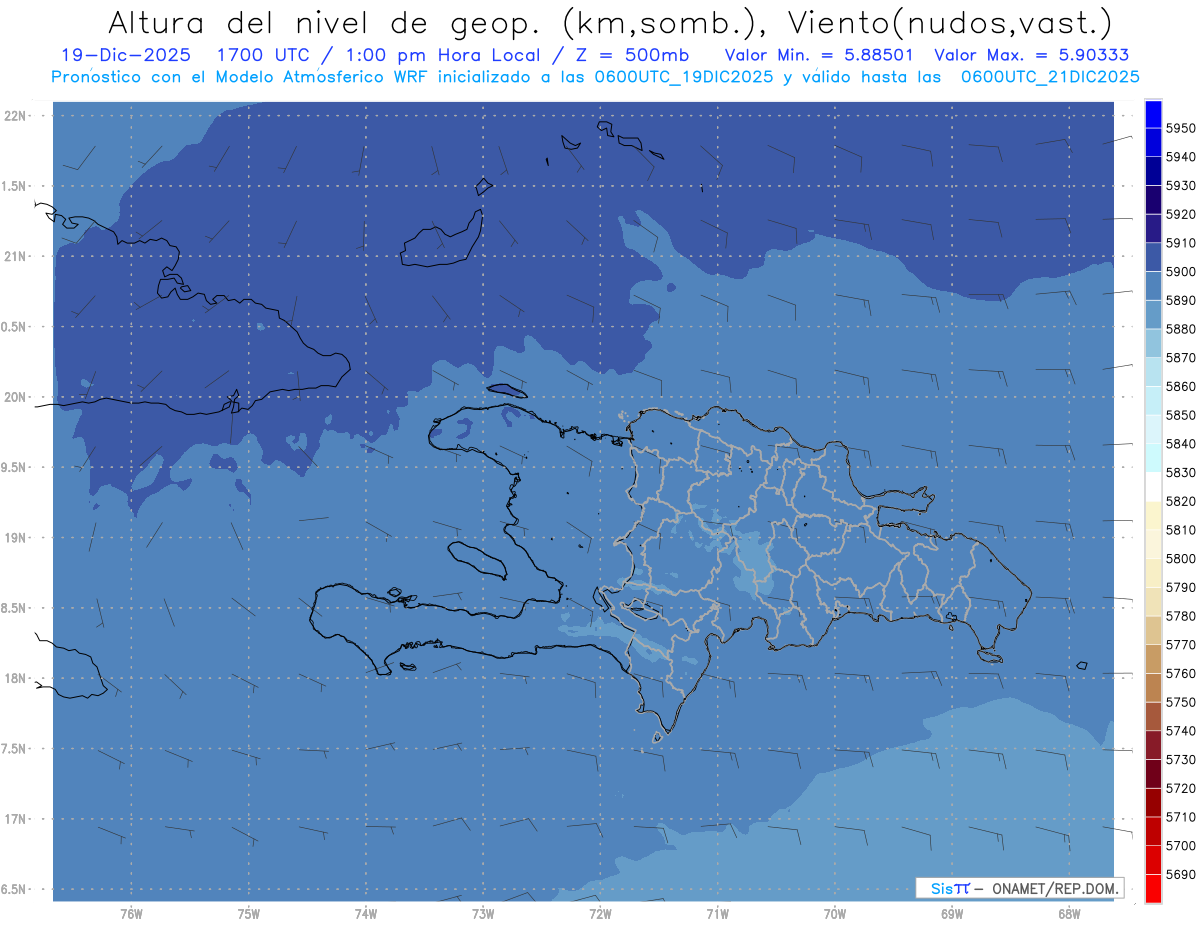Select the 'Valor Min. = 5.88501' text
This screenshot has width=1200, height=927.
click(818, 55)
